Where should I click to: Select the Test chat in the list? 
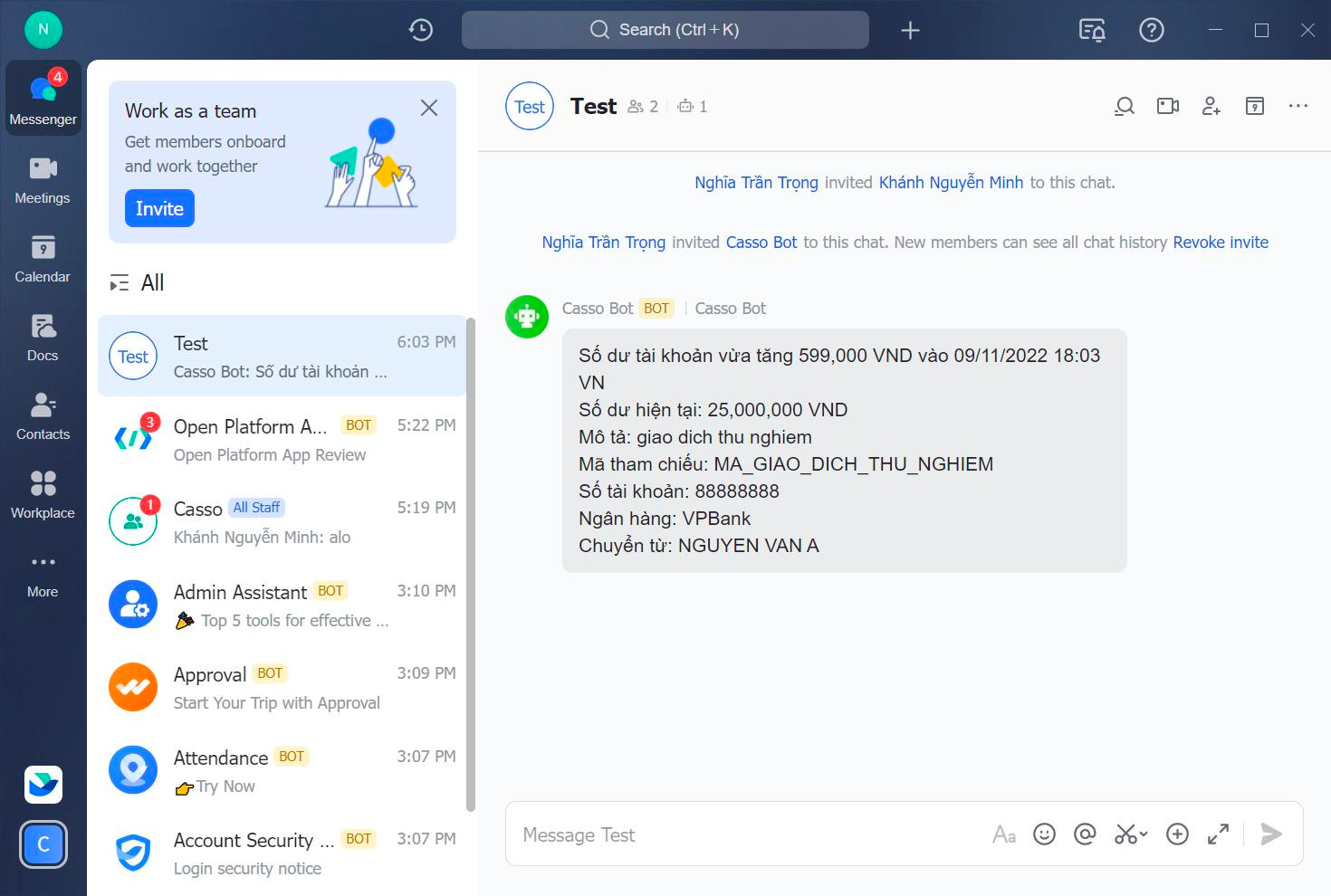pos(282,357)
